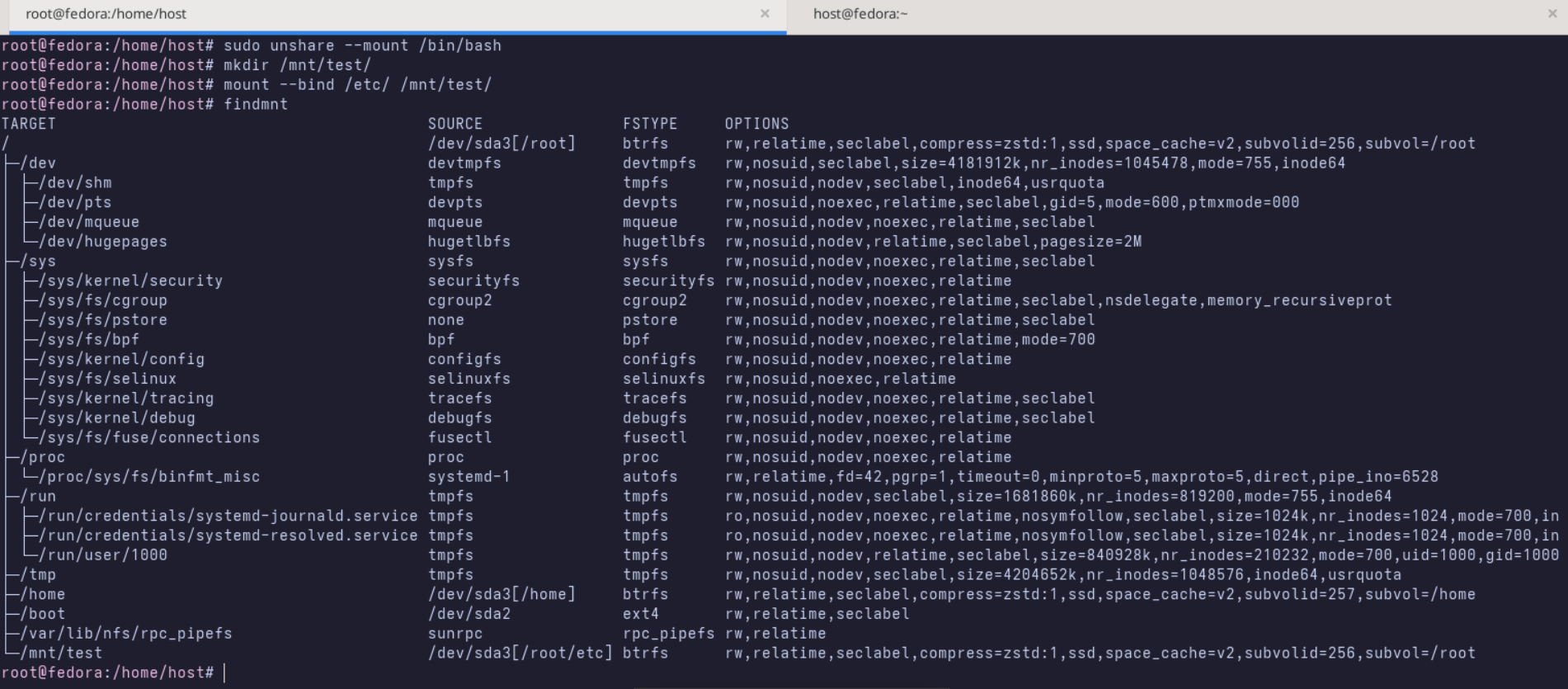Close the root@fedora:/home/host tab
The image size is (1568, 689).
pos(765,14)
